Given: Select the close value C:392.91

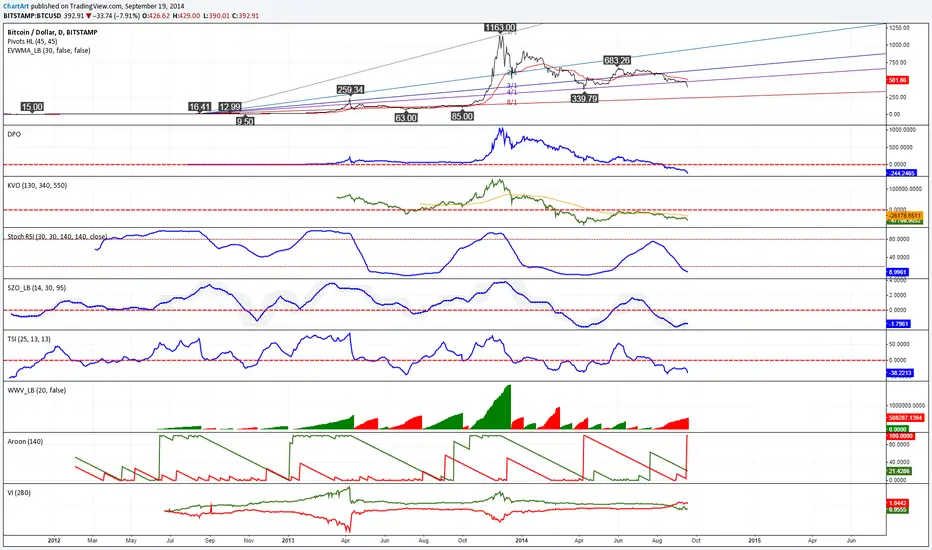Looking at the screenshot, I should pos(246,15).
